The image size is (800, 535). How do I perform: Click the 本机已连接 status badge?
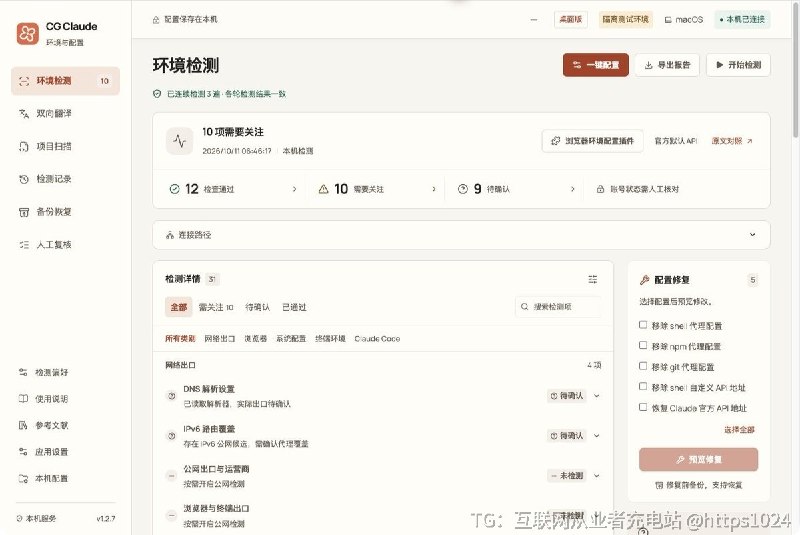(742, 20)
